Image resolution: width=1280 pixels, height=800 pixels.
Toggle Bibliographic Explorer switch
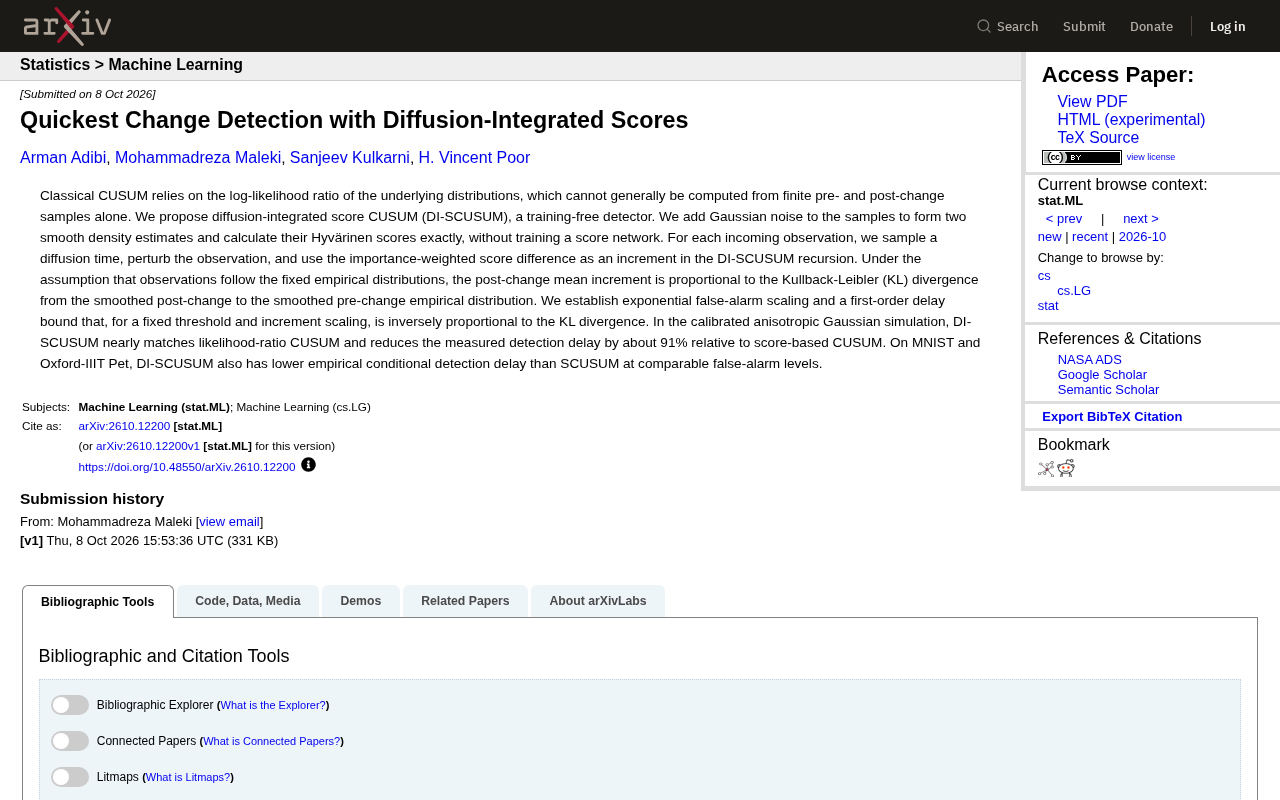point(70,705)
